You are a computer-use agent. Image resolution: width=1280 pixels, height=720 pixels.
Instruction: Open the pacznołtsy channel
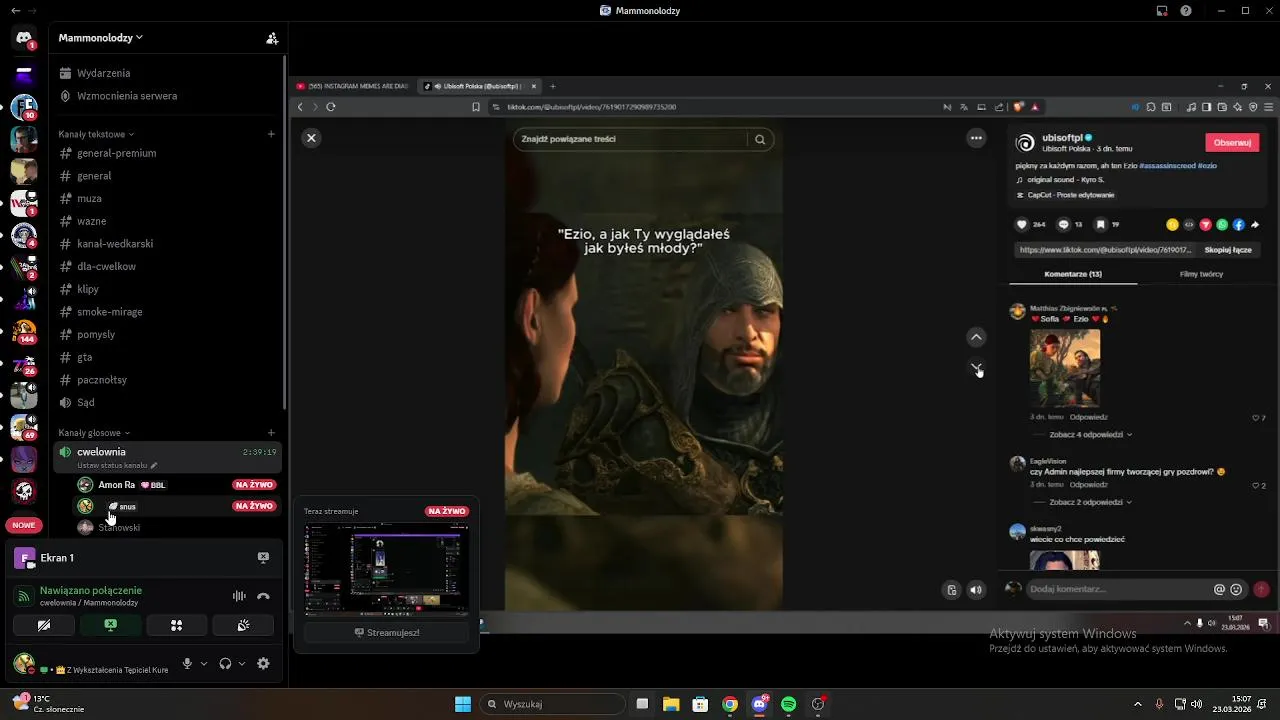tap(101, 380)
